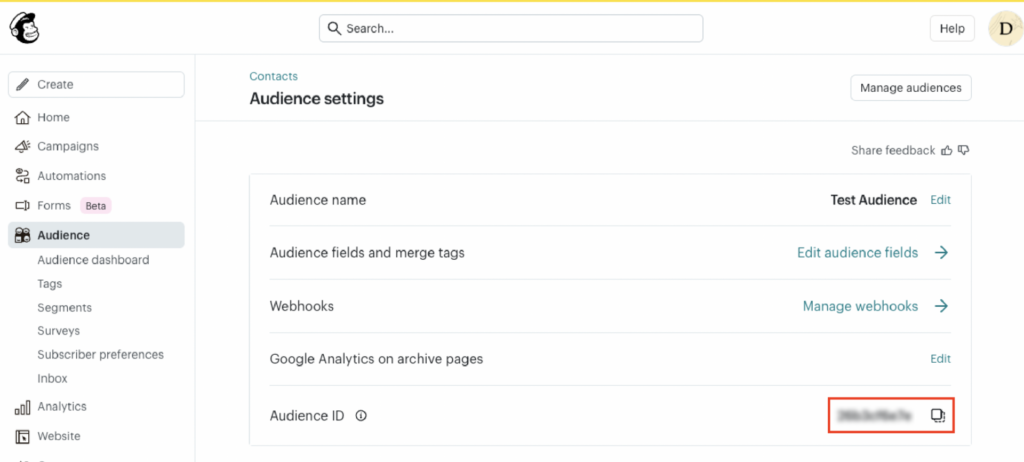Expand the Website sidebar section
The width and height of the screenshot is (1024, 462).
click(x=58, y=436)
